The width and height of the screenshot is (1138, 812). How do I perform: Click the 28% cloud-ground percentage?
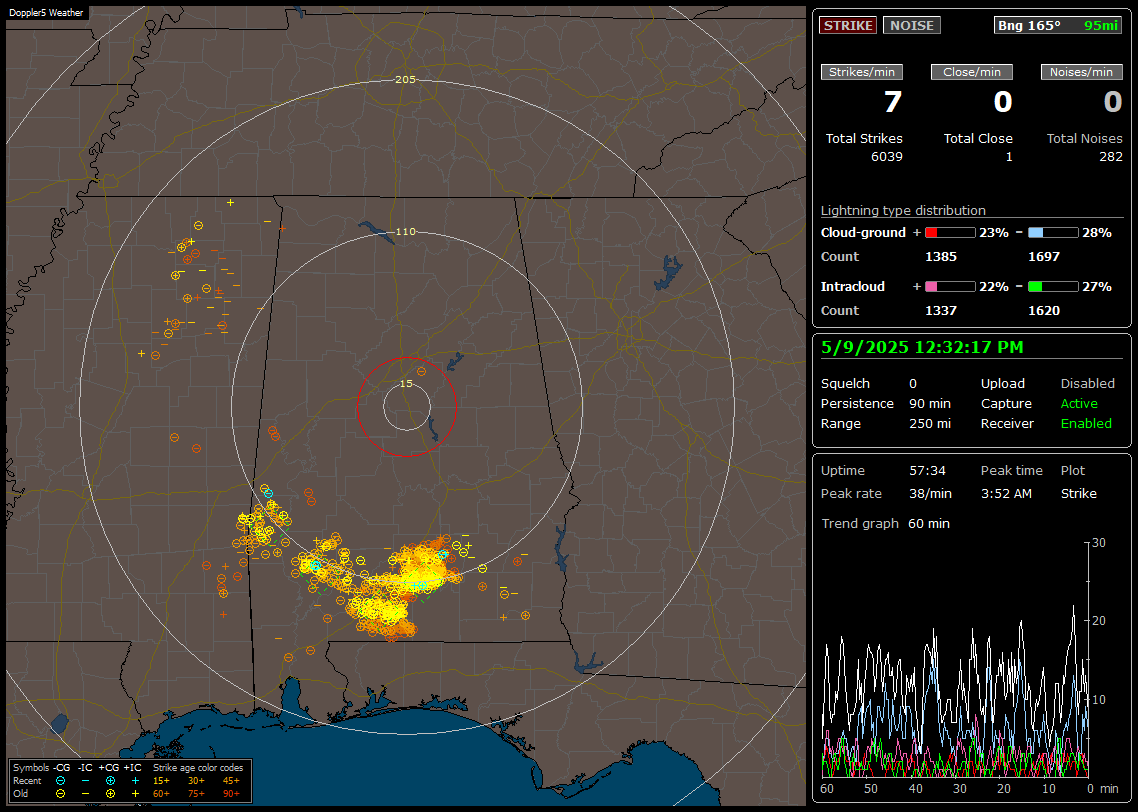pyautogui.click(x=1097, y=233)
